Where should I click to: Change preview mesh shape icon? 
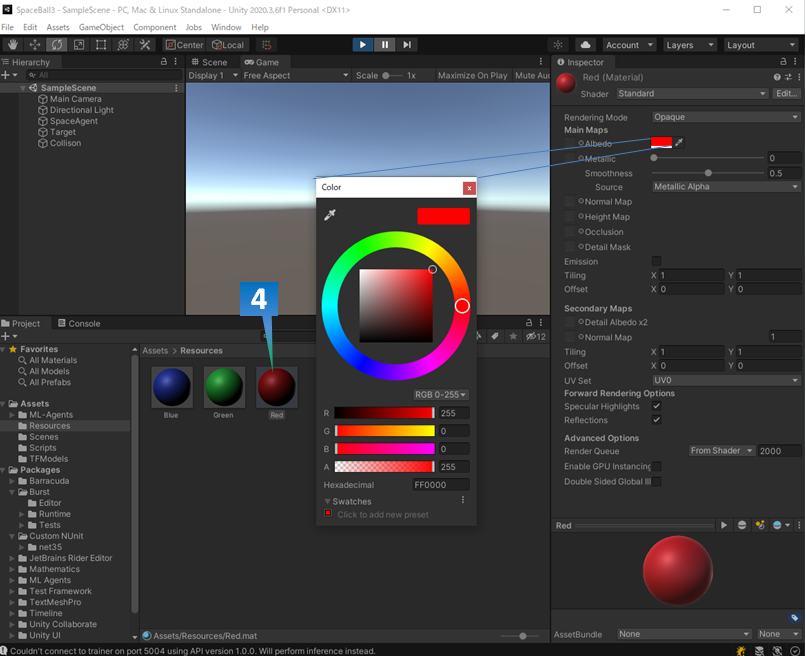click(x=742, y=525)
